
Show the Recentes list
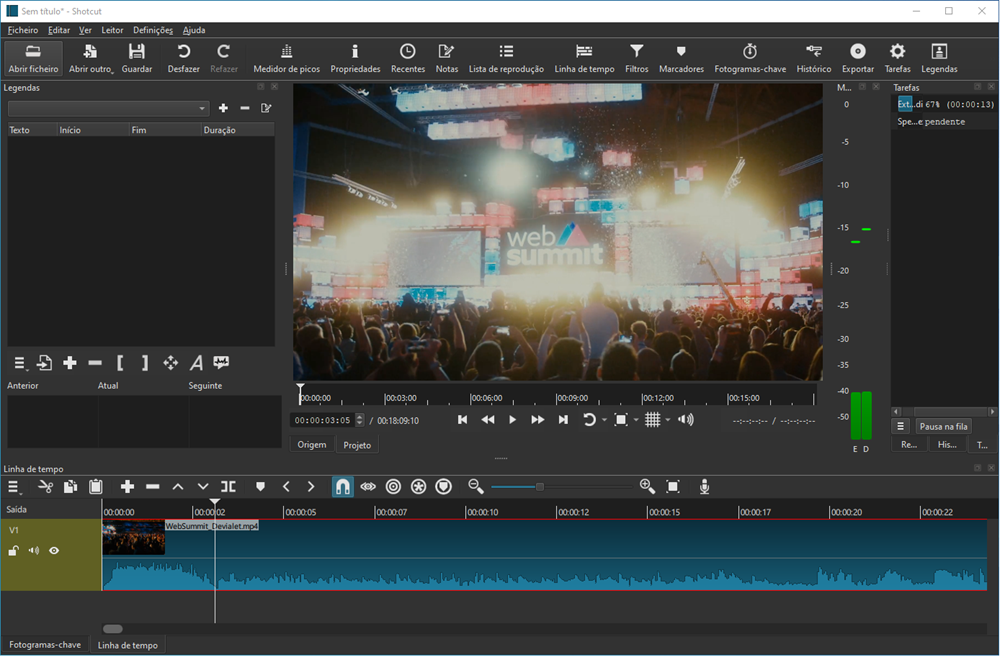click(408, 58)
